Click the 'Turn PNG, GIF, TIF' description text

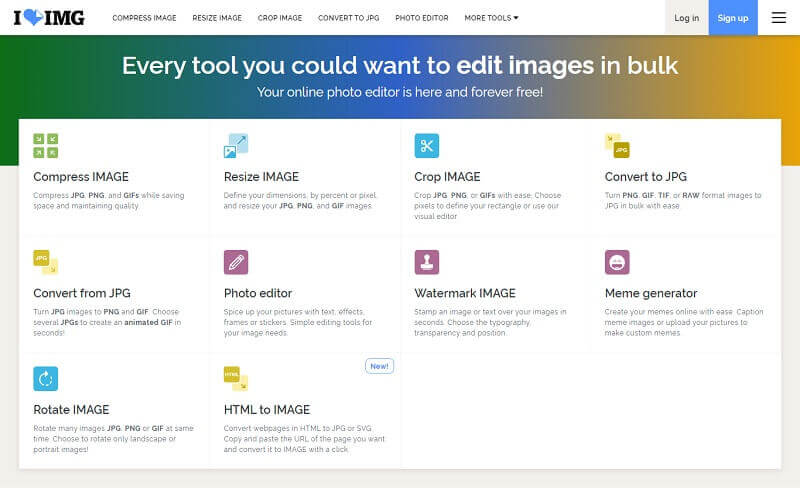pos(683,201)
